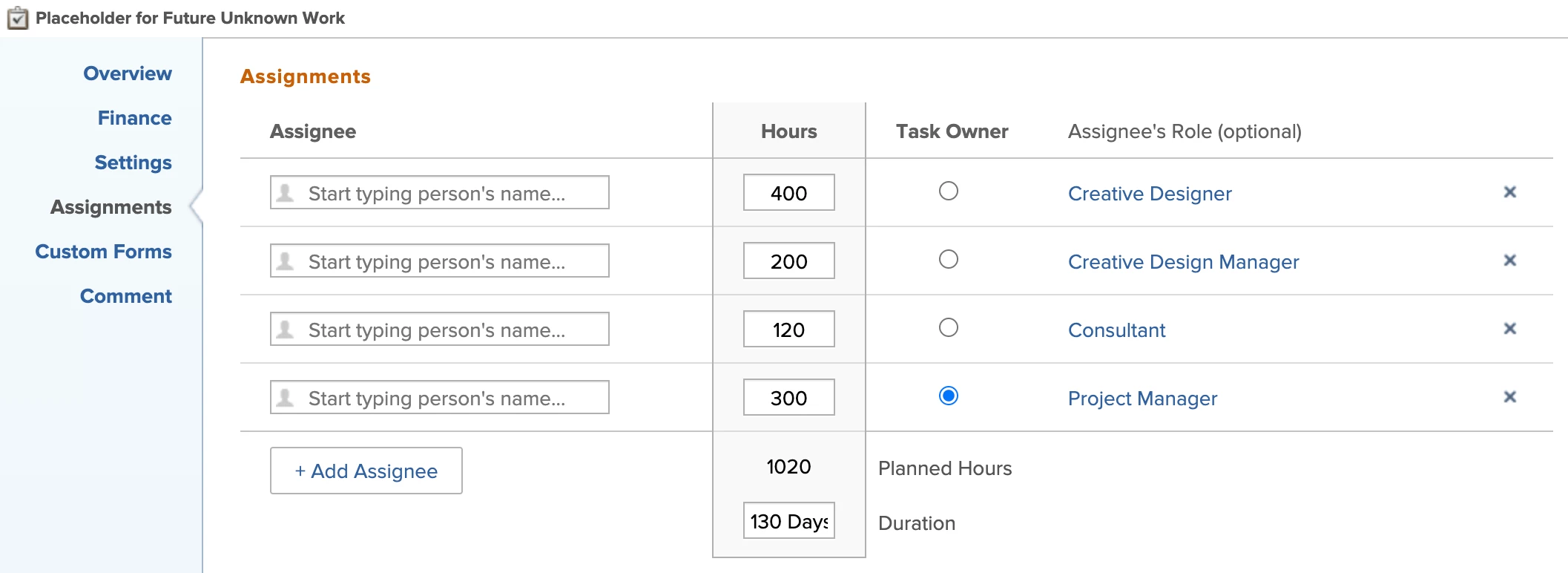
Task: Remove the Creative Designer assignment row
Action: (x=1509, y=192)
